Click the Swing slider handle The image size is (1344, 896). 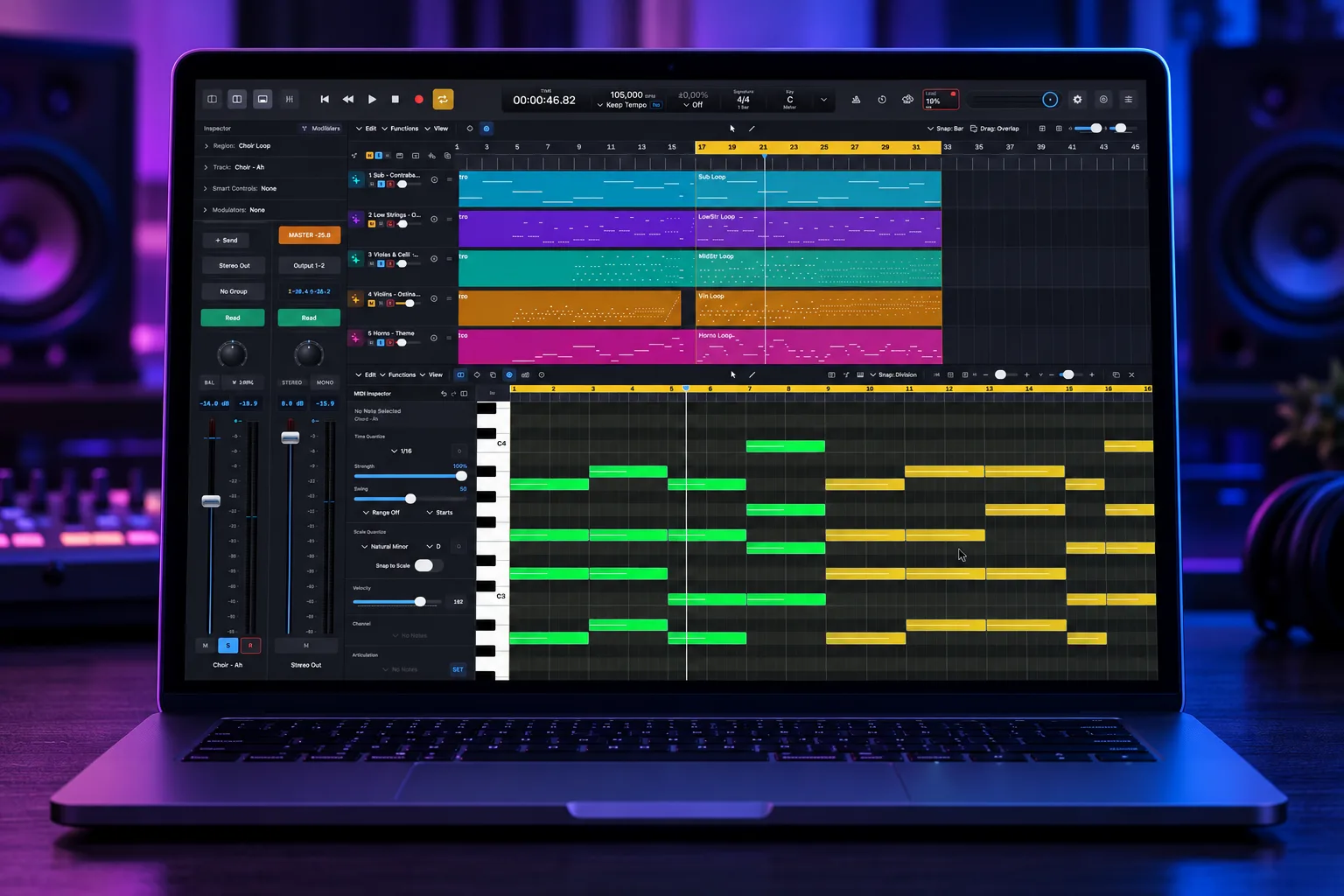pyautogui.click(x=410, y=499)
